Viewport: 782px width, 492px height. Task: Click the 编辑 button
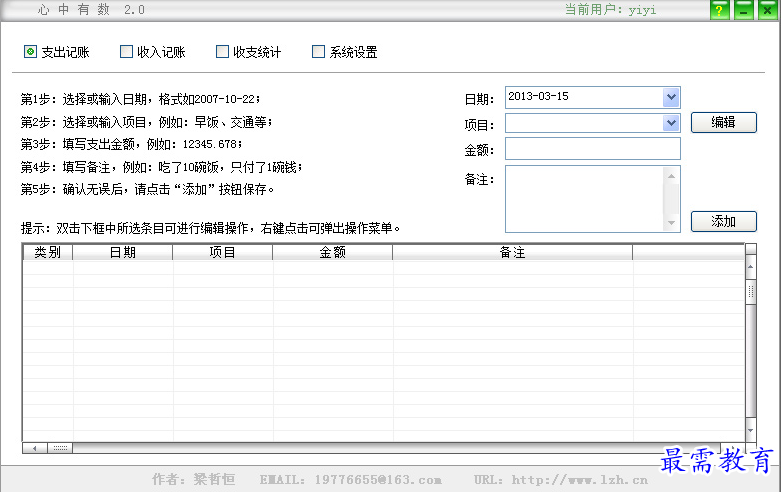[724, 122]
